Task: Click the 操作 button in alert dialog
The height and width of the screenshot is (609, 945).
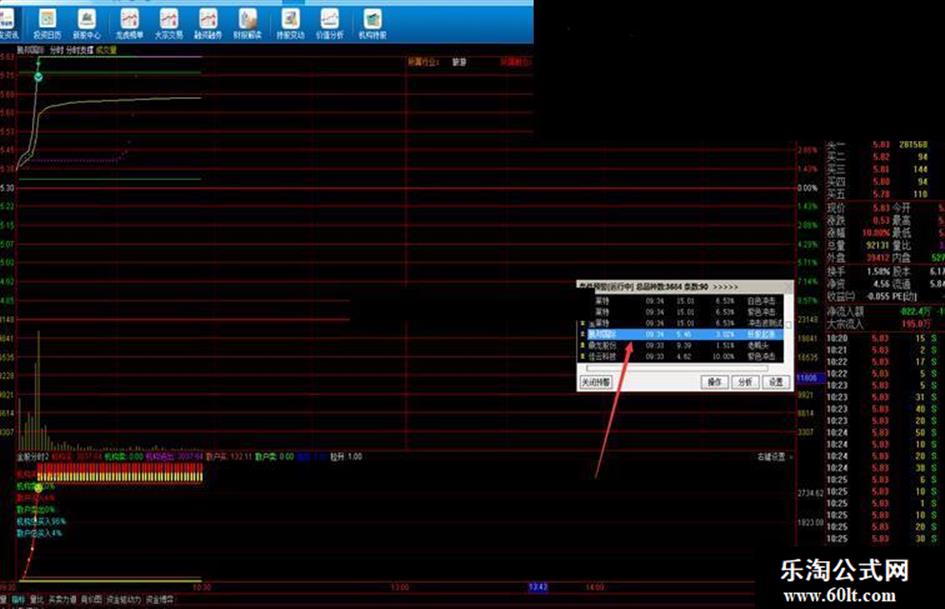Action: click(x=715, y=382)
